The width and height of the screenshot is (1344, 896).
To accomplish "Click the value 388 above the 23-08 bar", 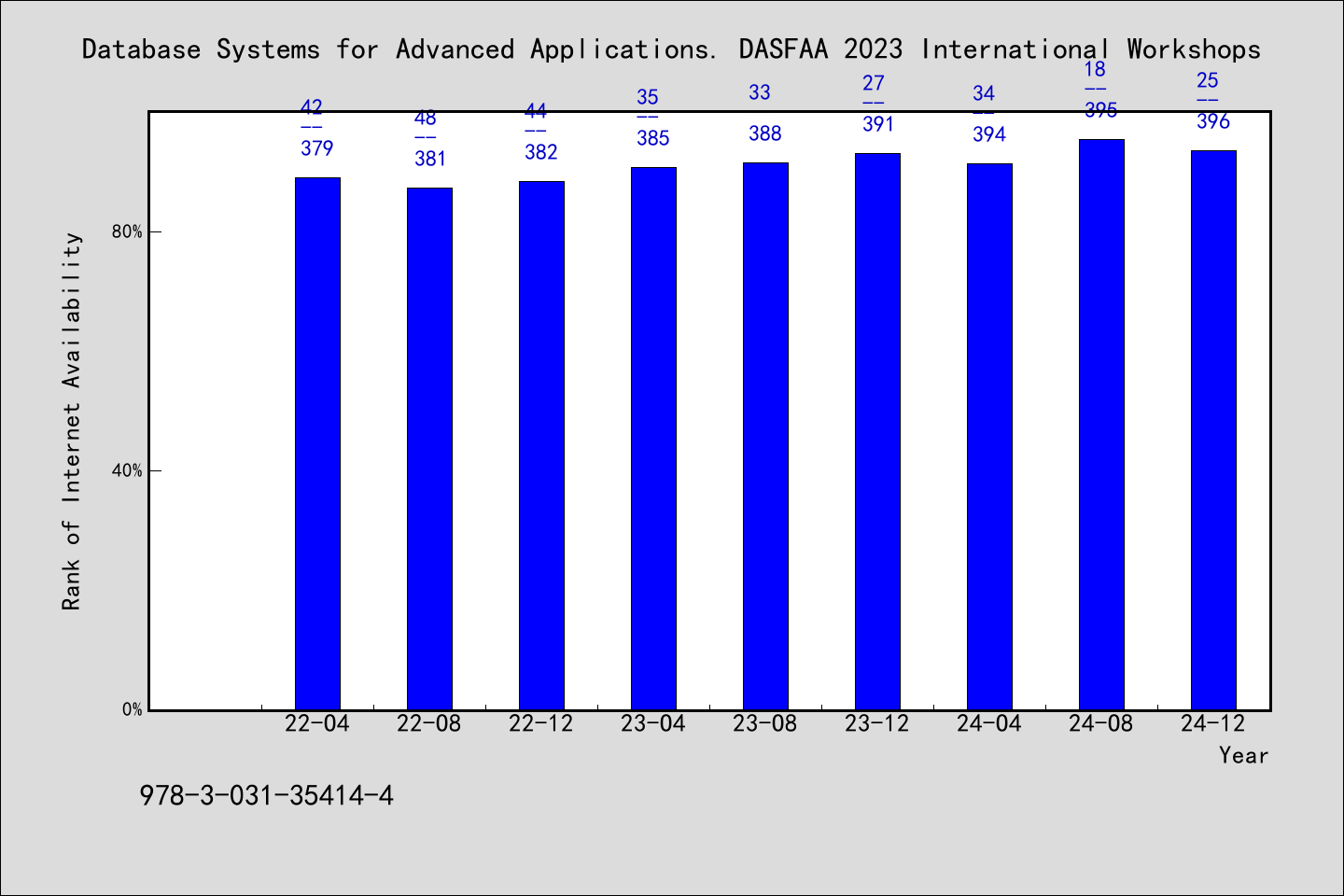I will [765, 133].
